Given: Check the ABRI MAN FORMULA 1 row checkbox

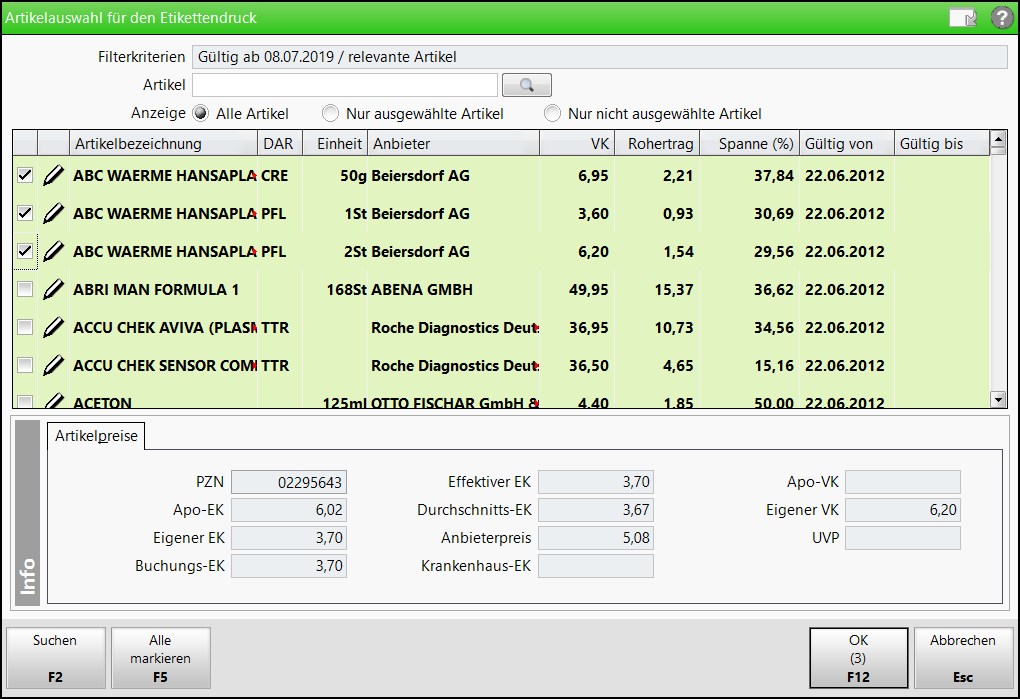Looking at the screenshot, I should point(25,289).
